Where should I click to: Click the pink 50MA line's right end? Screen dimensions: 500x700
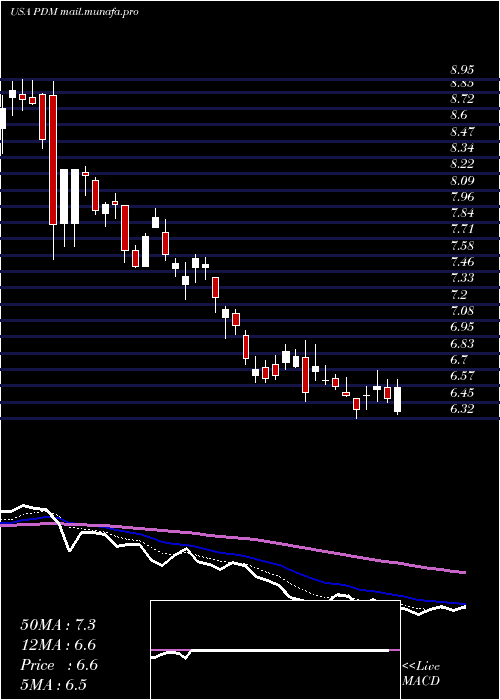[464, 572]
